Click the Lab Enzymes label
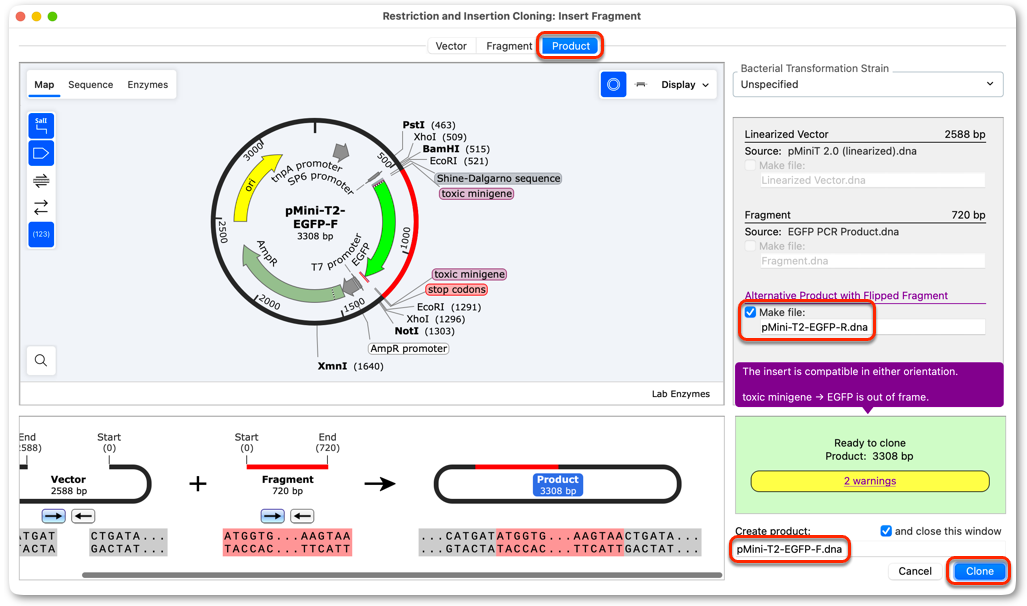1027x606 pixels. click(681, 394)
